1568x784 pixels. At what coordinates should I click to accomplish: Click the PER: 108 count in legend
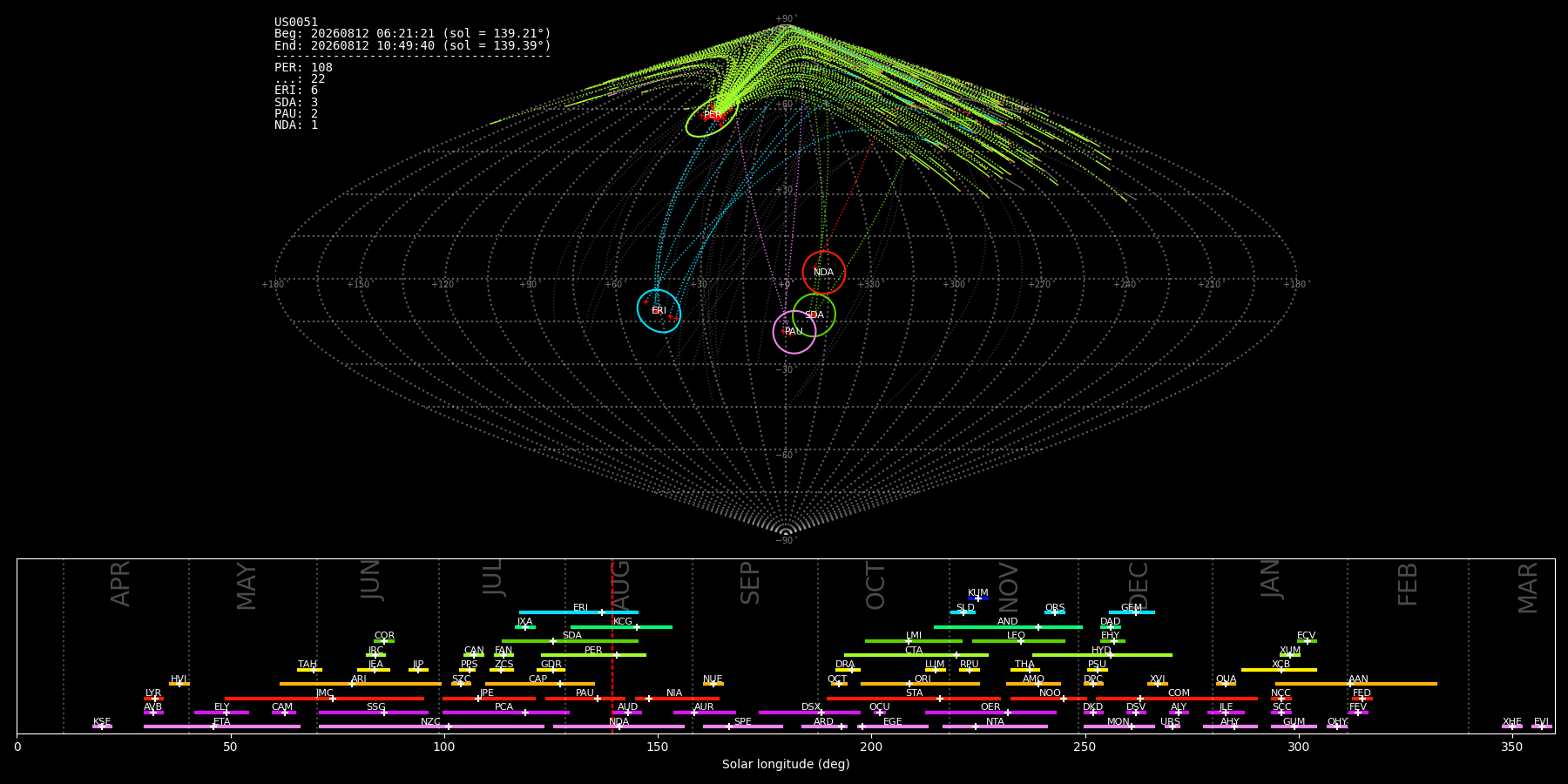303,68
